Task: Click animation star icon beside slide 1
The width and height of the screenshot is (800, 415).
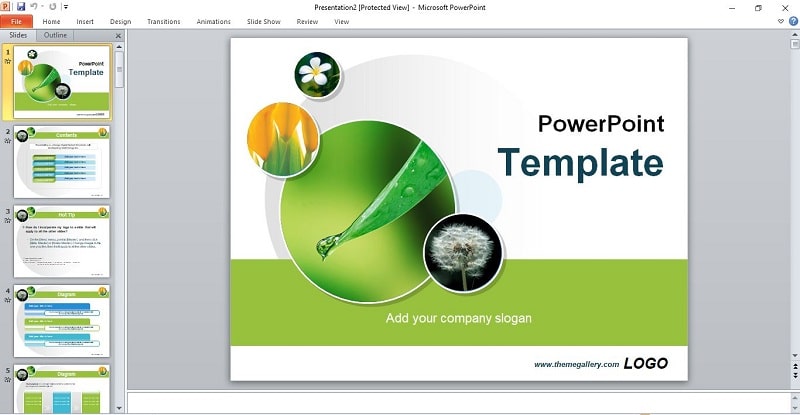Action: [x=8, y=61]
